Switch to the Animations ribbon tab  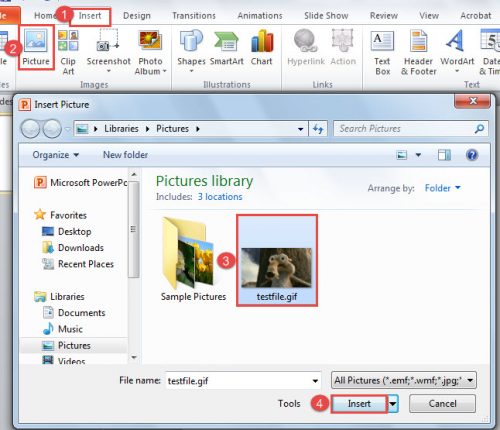260,16
